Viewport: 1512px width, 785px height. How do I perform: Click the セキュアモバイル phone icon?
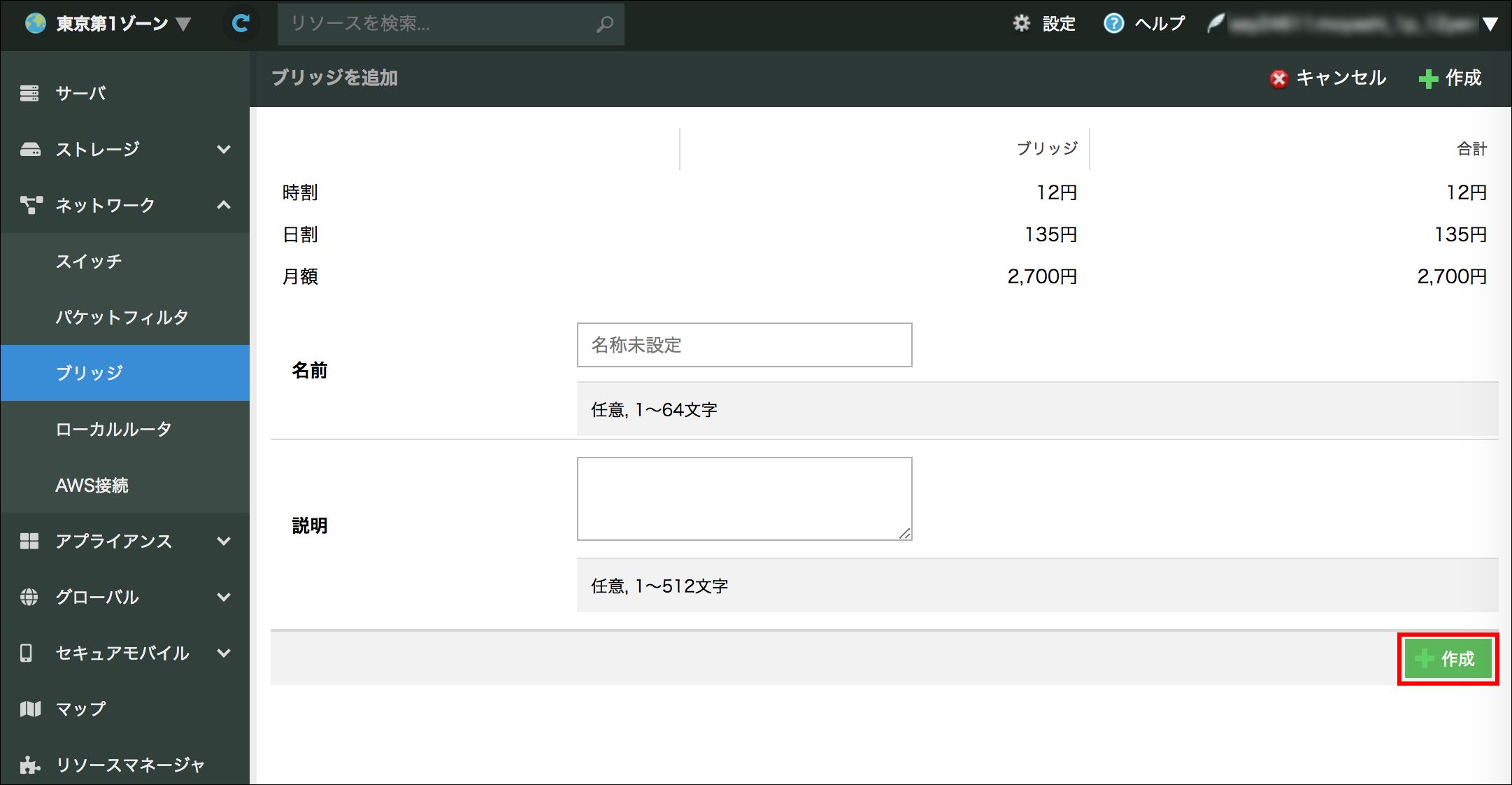(x=27, y=653)
